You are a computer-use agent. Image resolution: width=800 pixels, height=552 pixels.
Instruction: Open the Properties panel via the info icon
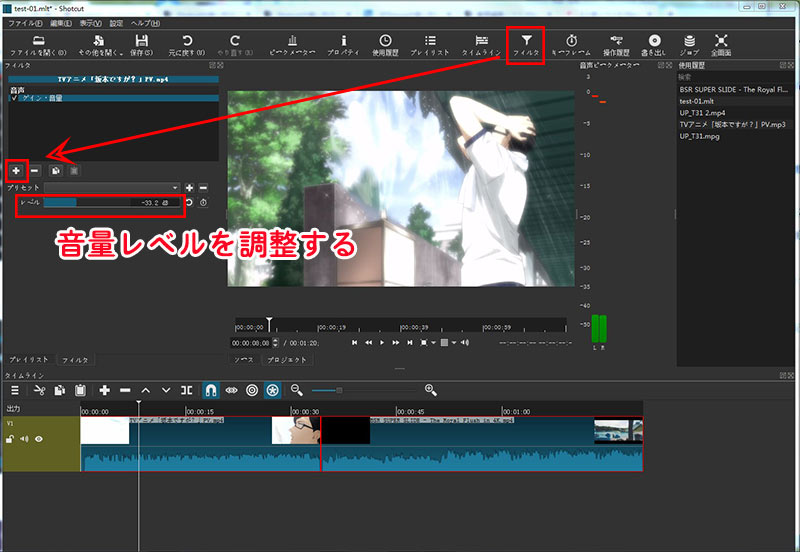coord(343,45)
